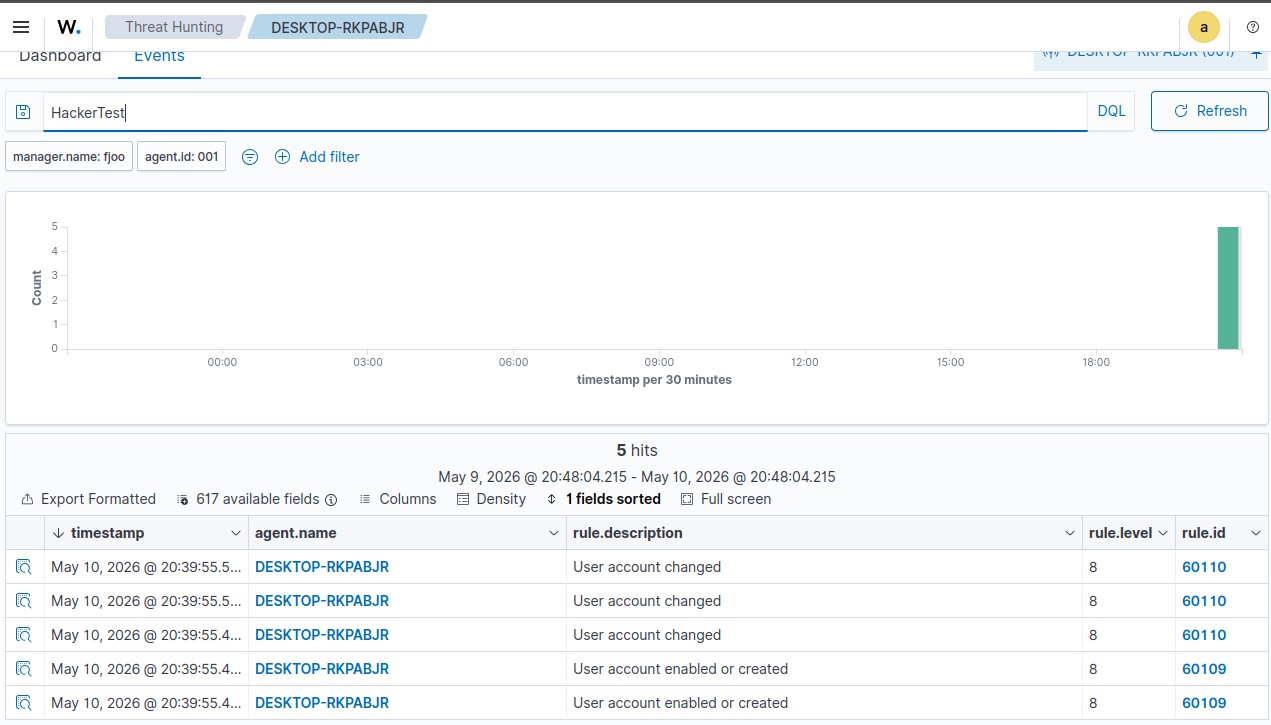Open rule 60109 link in last row
The height and width of the screenshot is (725, 1271).
(x=1204, y=703)
